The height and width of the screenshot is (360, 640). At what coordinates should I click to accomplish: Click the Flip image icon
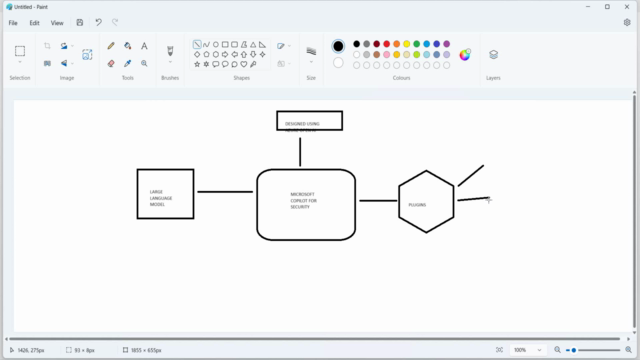(x=64, y=63)
